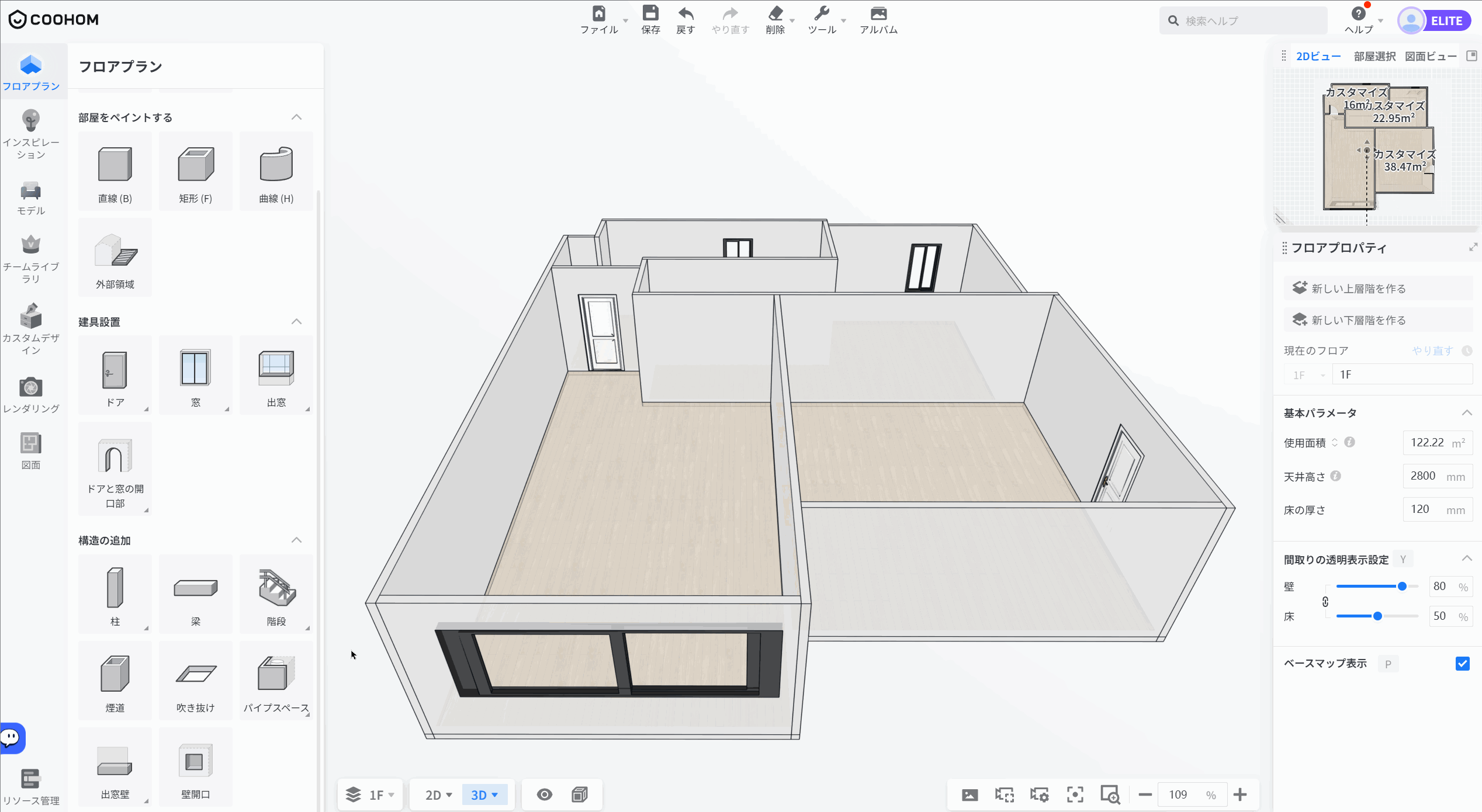Select the 直線 (B) straight wall tool
The image size is (1482, 812).
[115, 171]
